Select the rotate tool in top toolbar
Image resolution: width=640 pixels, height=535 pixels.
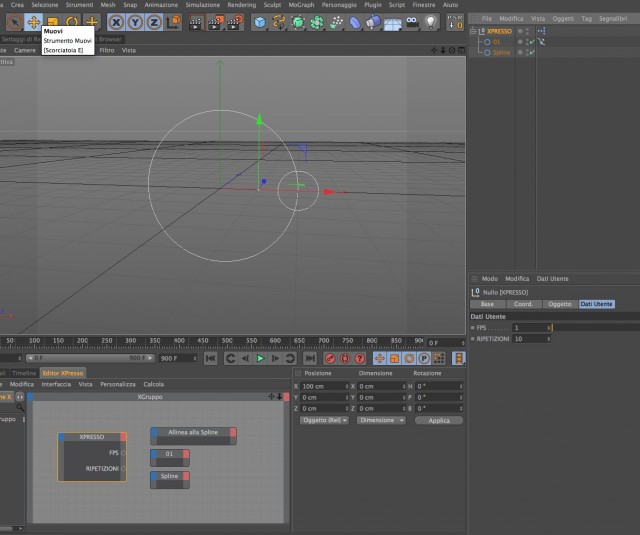pyautogui.click(x=72, y=22)
